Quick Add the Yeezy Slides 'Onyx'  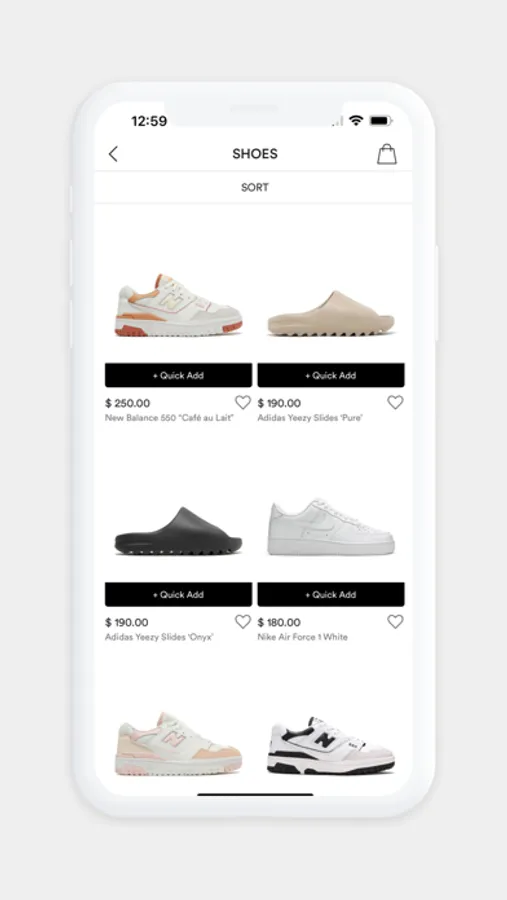tap(178, 595)
